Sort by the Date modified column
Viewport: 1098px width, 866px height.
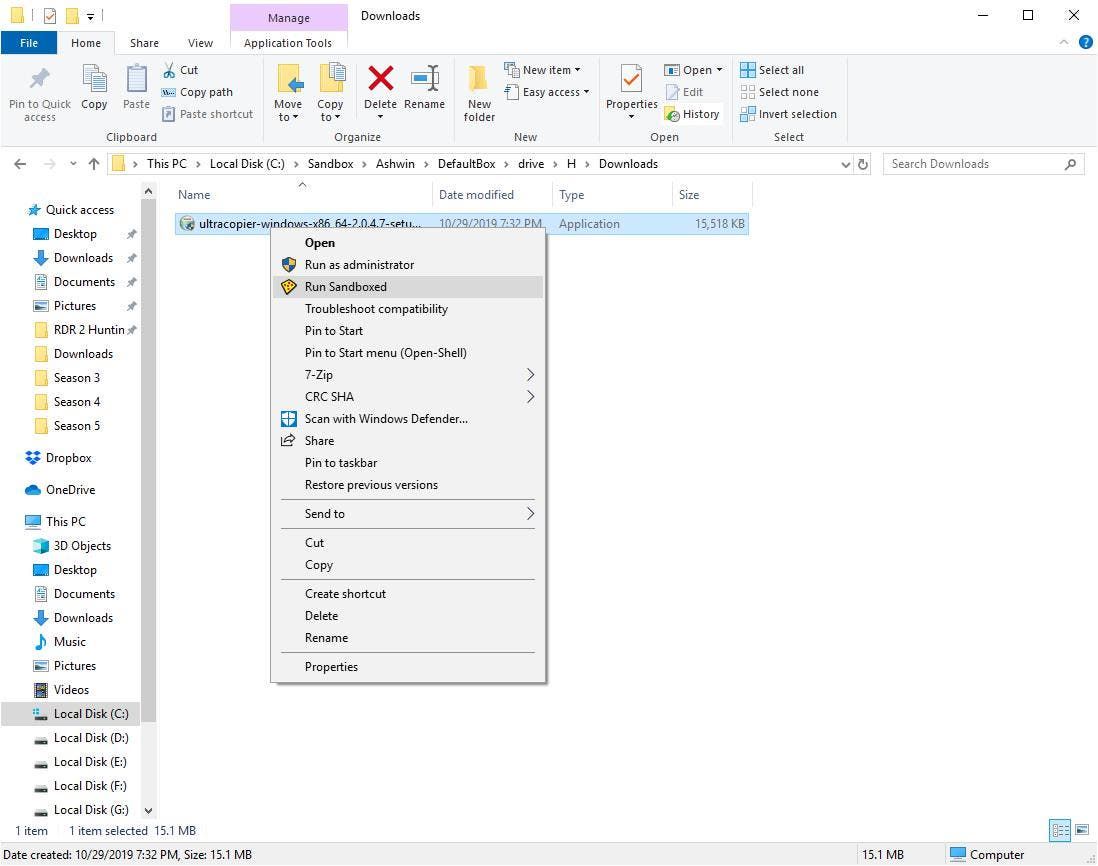click(492, 195)
